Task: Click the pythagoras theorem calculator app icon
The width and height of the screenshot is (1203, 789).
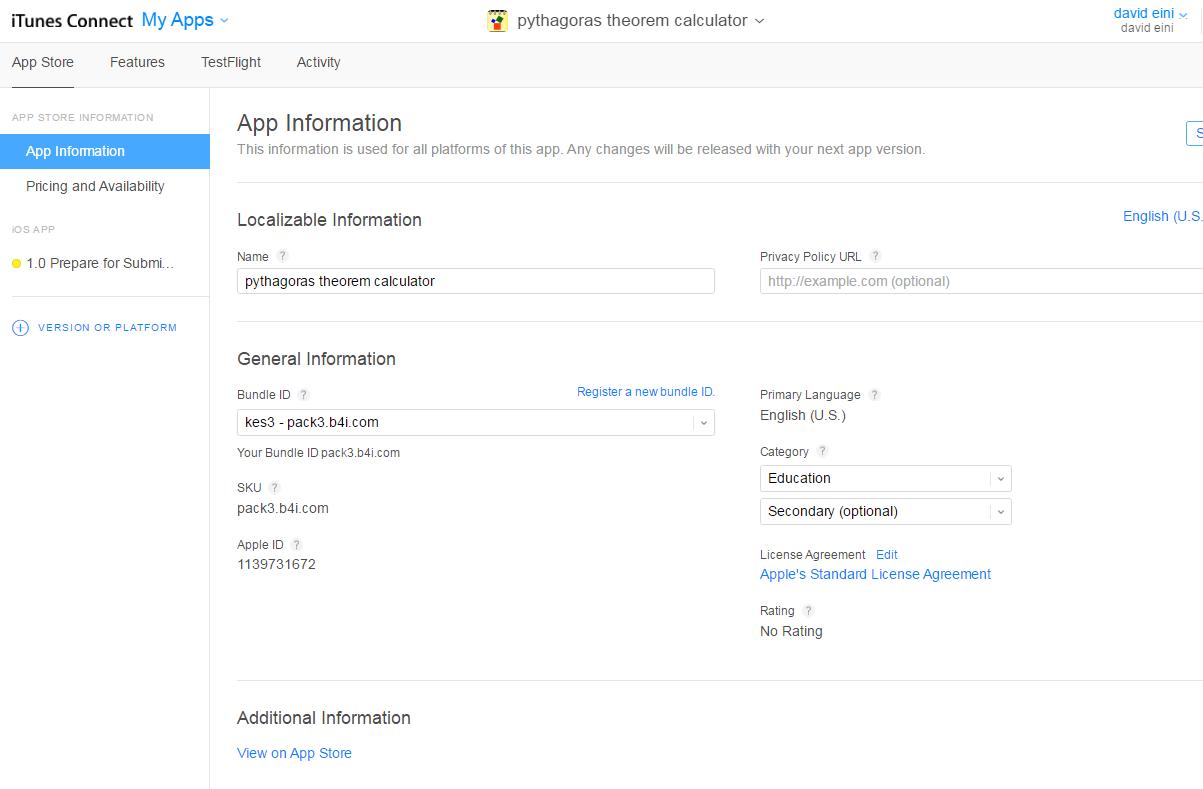Action: tap(497, 21)
